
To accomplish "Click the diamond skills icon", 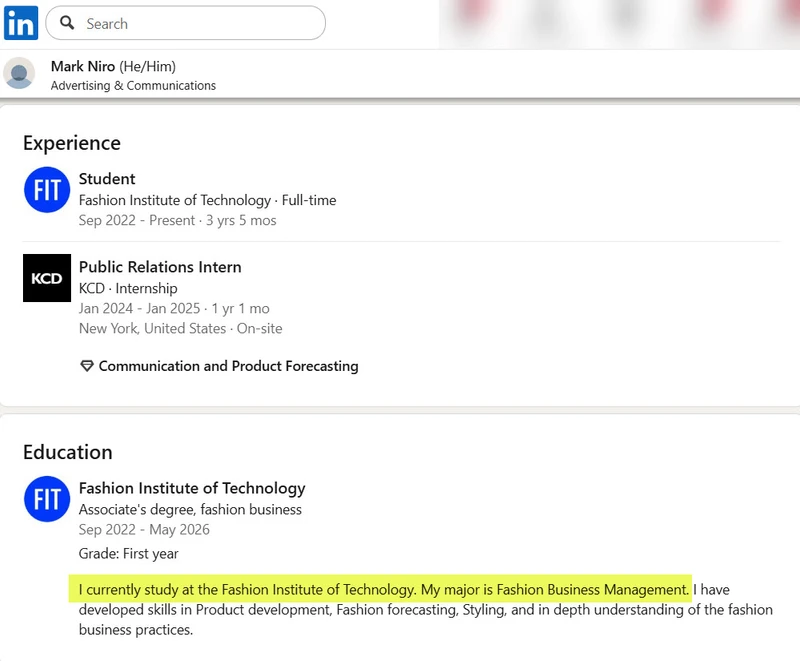I will coord(86,366).
